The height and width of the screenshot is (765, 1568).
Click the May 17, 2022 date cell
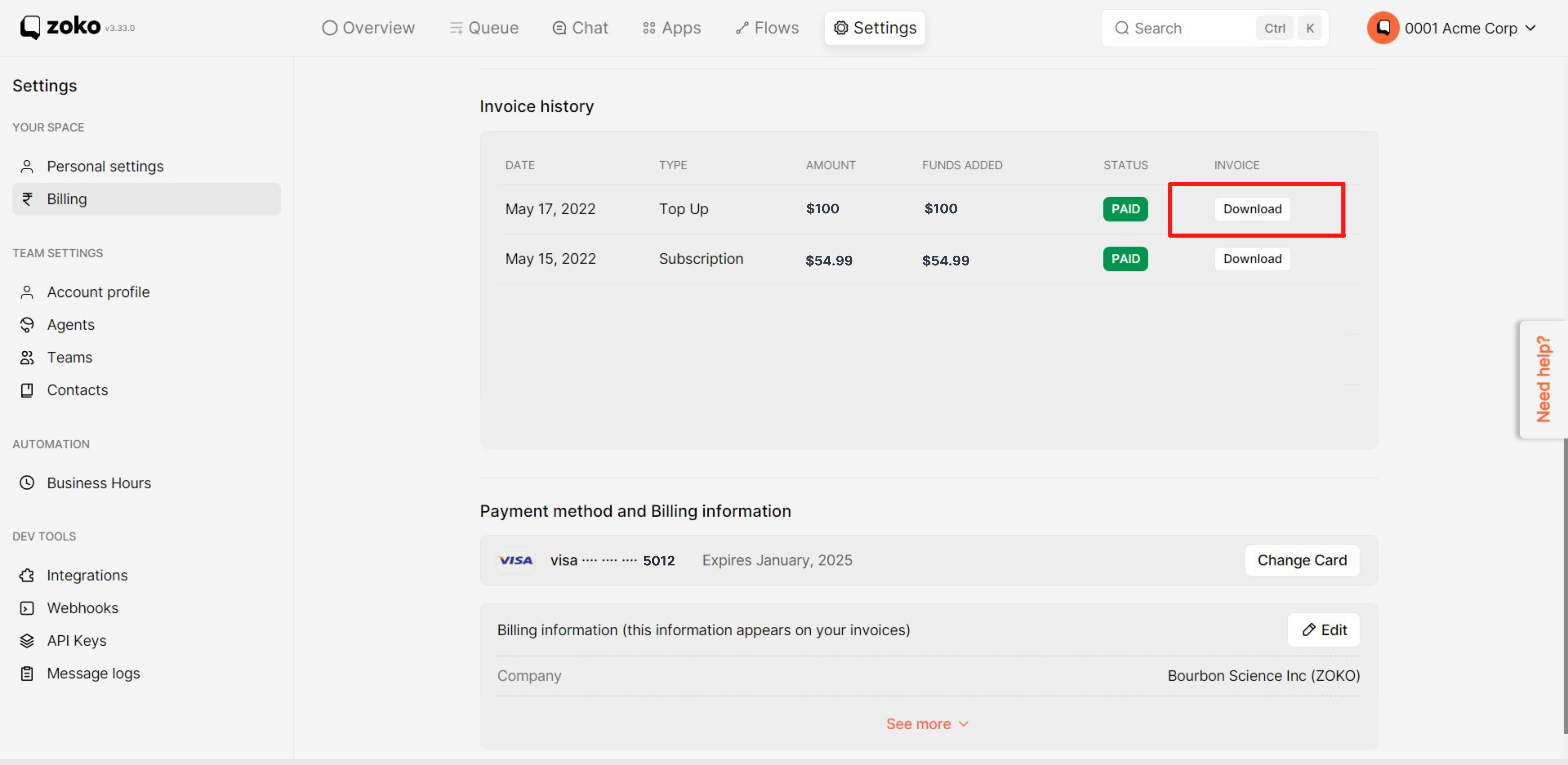pos(550,209)
